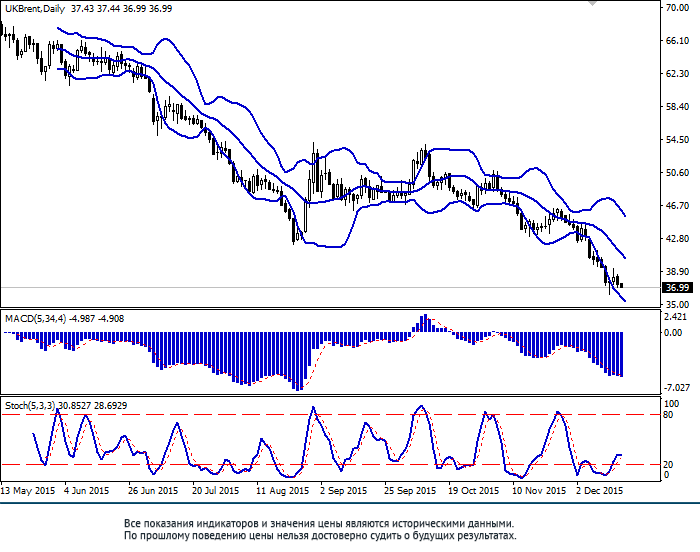The image size is (700, 552).
Task: Click the 66.10 price axis label
Action: point(677,40)
